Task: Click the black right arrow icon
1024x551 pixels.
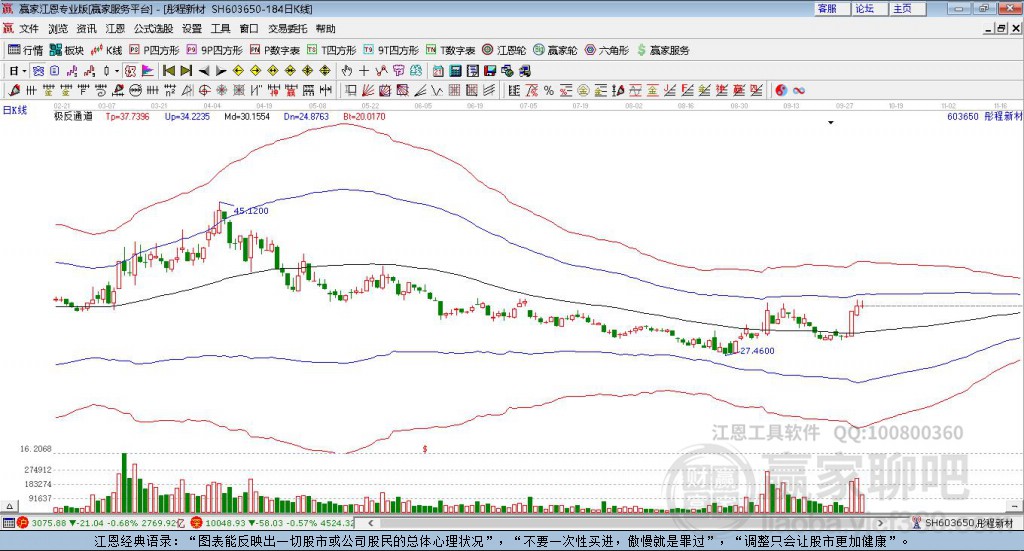Action: [x=221, y=71]
